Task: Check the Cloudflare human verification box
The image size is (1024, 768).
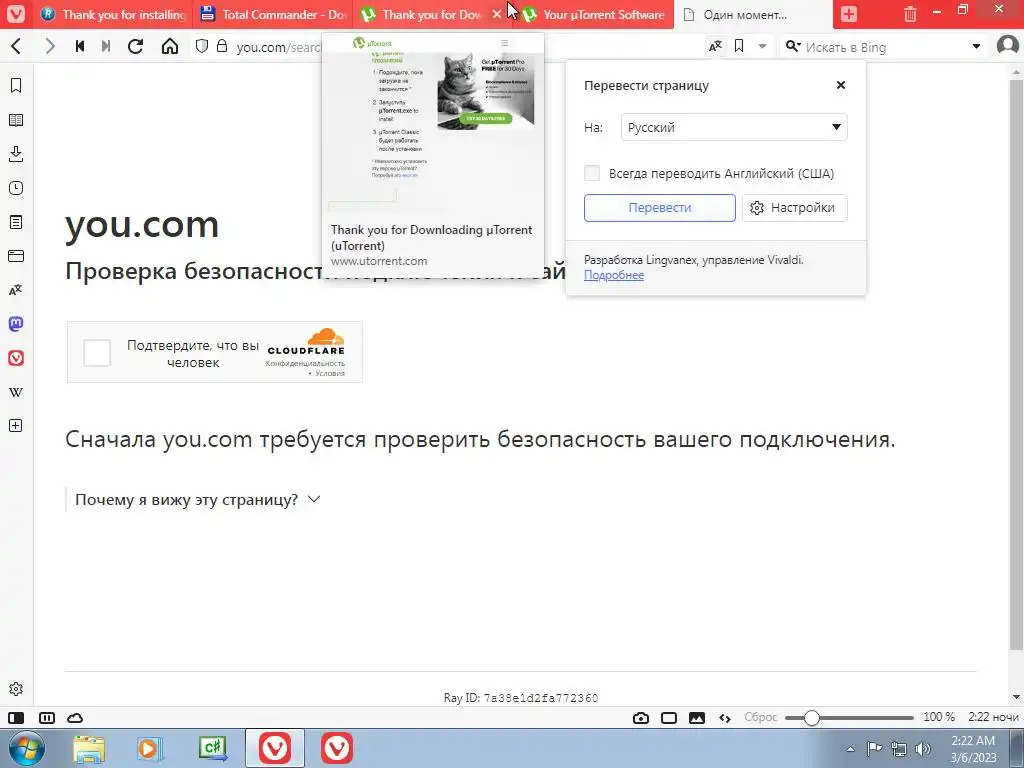Action: [x=97, y=353]
